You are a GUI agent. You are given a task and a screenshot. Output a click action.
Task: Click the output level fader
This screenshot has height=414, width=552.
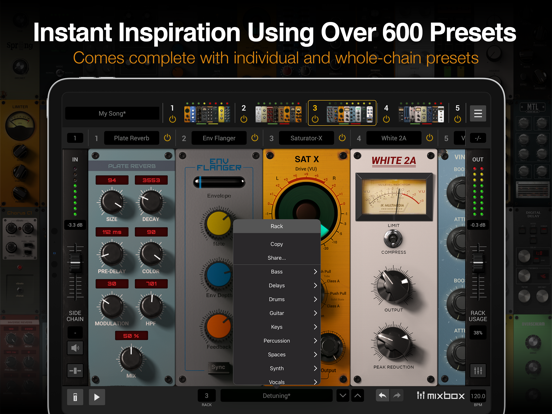pos(478,263)
